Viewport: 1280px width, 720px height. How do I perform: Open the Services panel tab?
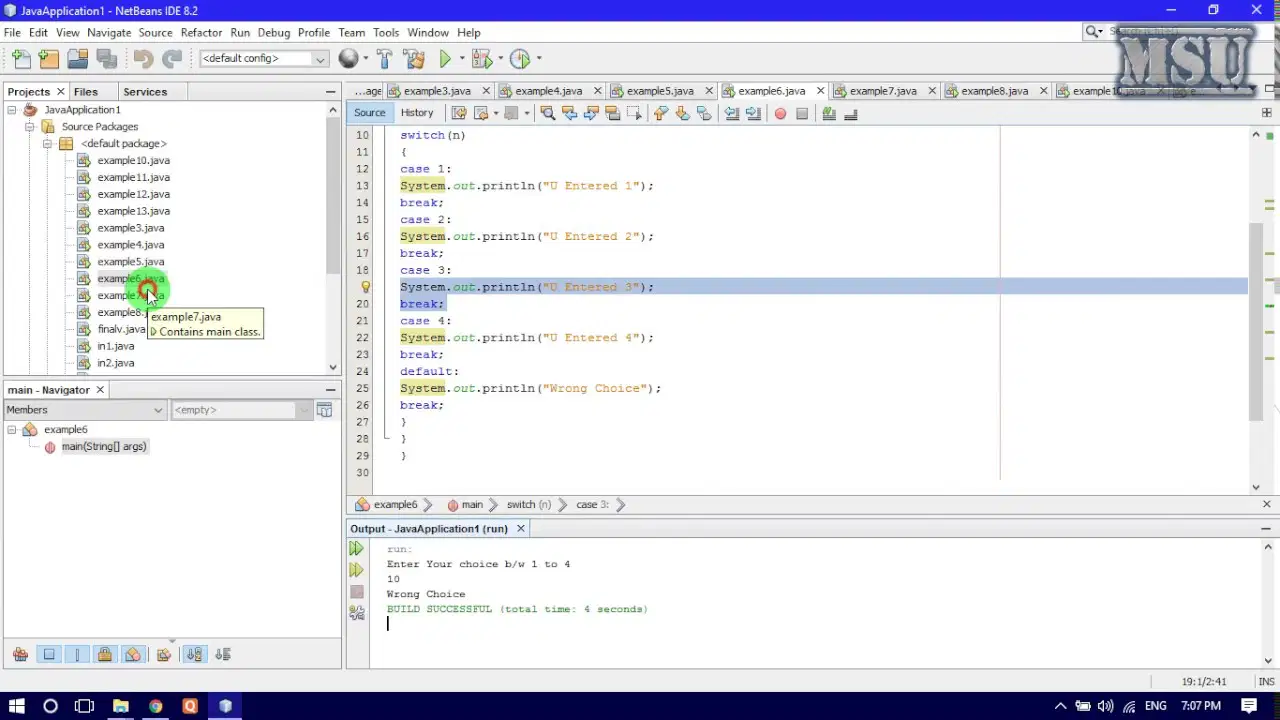pyautogui.click(x=145, y=91)
